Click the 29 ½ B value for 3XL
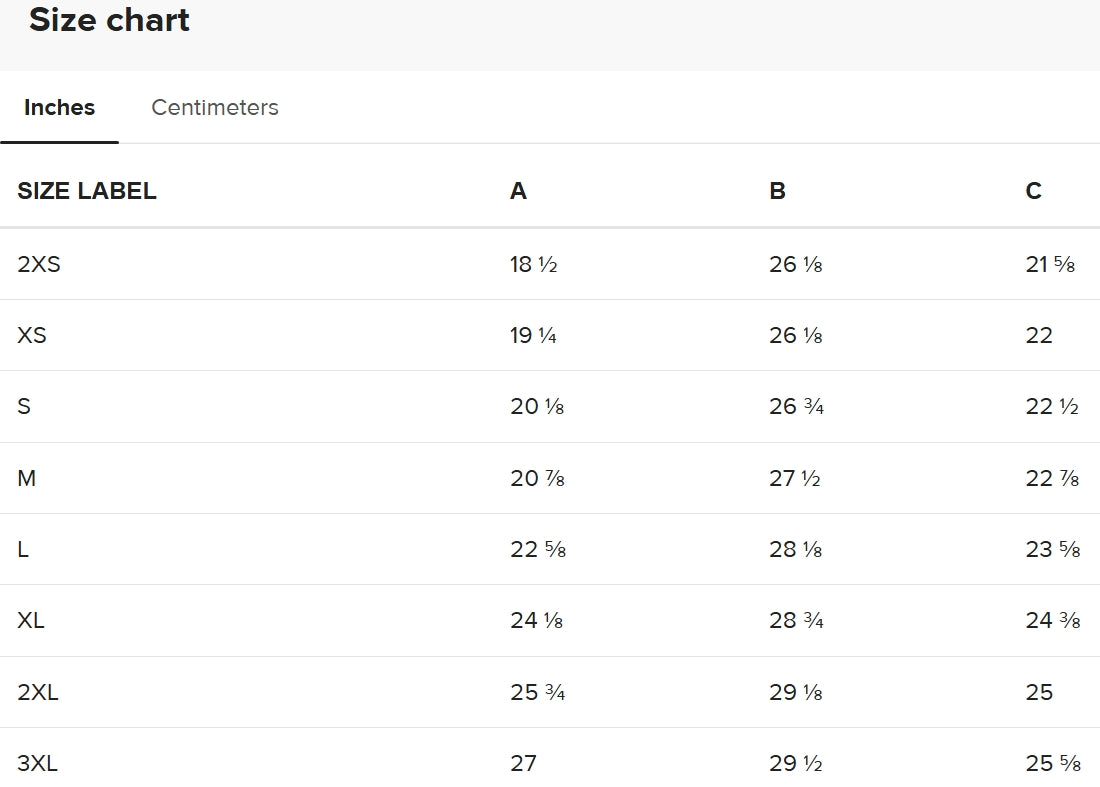1100x787 pixels. [x=796, y=763]
